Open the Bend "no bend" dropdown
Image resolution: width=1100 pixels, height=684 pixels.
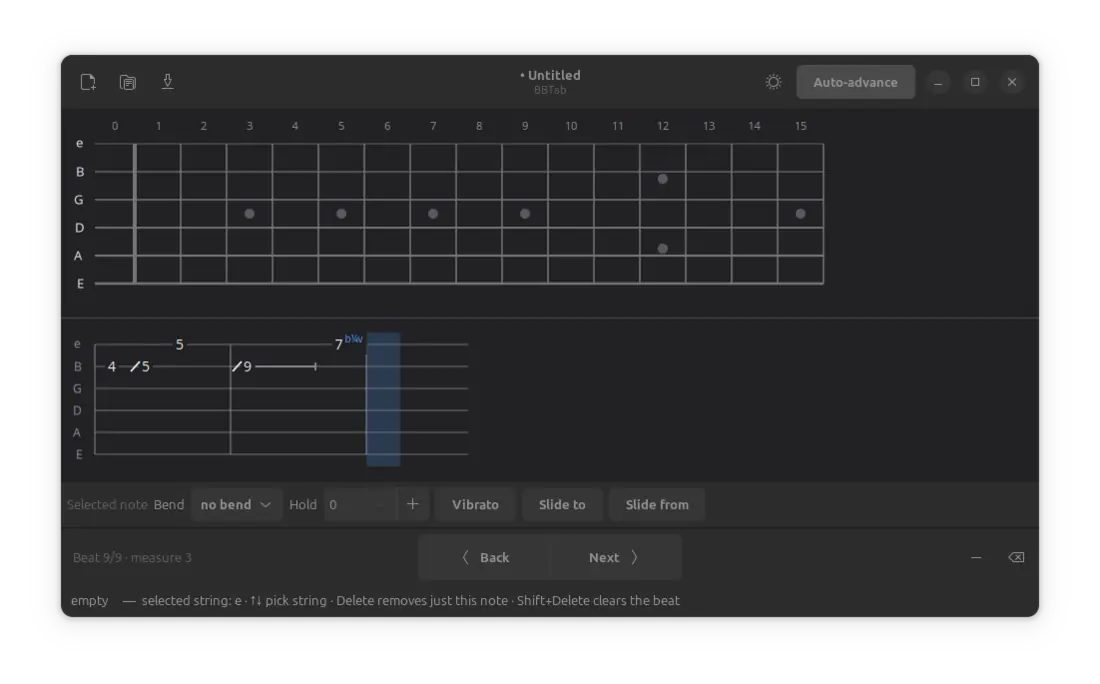(236, 504)
